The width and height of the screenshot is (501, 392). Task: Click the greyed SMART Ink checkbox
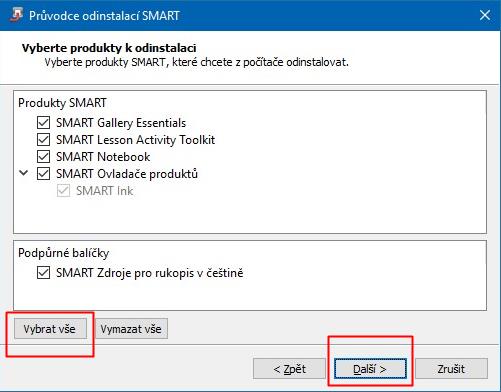[63, 191]
